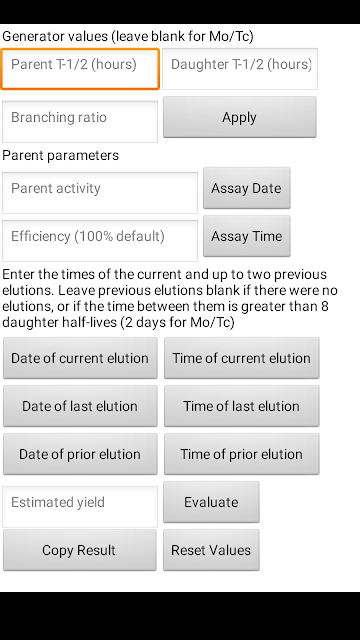Select the Daughter T-1/2 hours field

240,69
